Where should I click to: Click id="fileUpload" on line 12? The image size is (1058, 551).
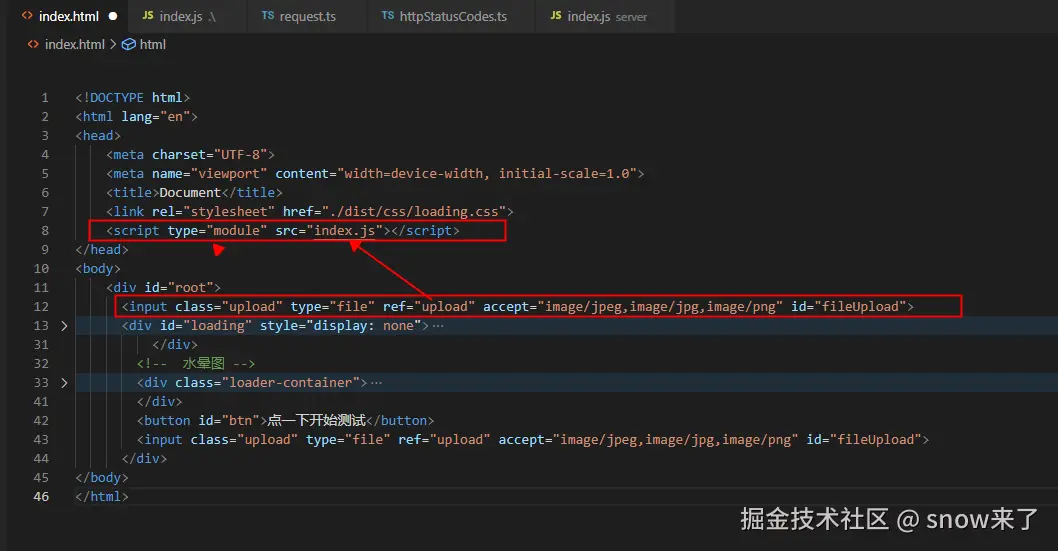(848, 307)
